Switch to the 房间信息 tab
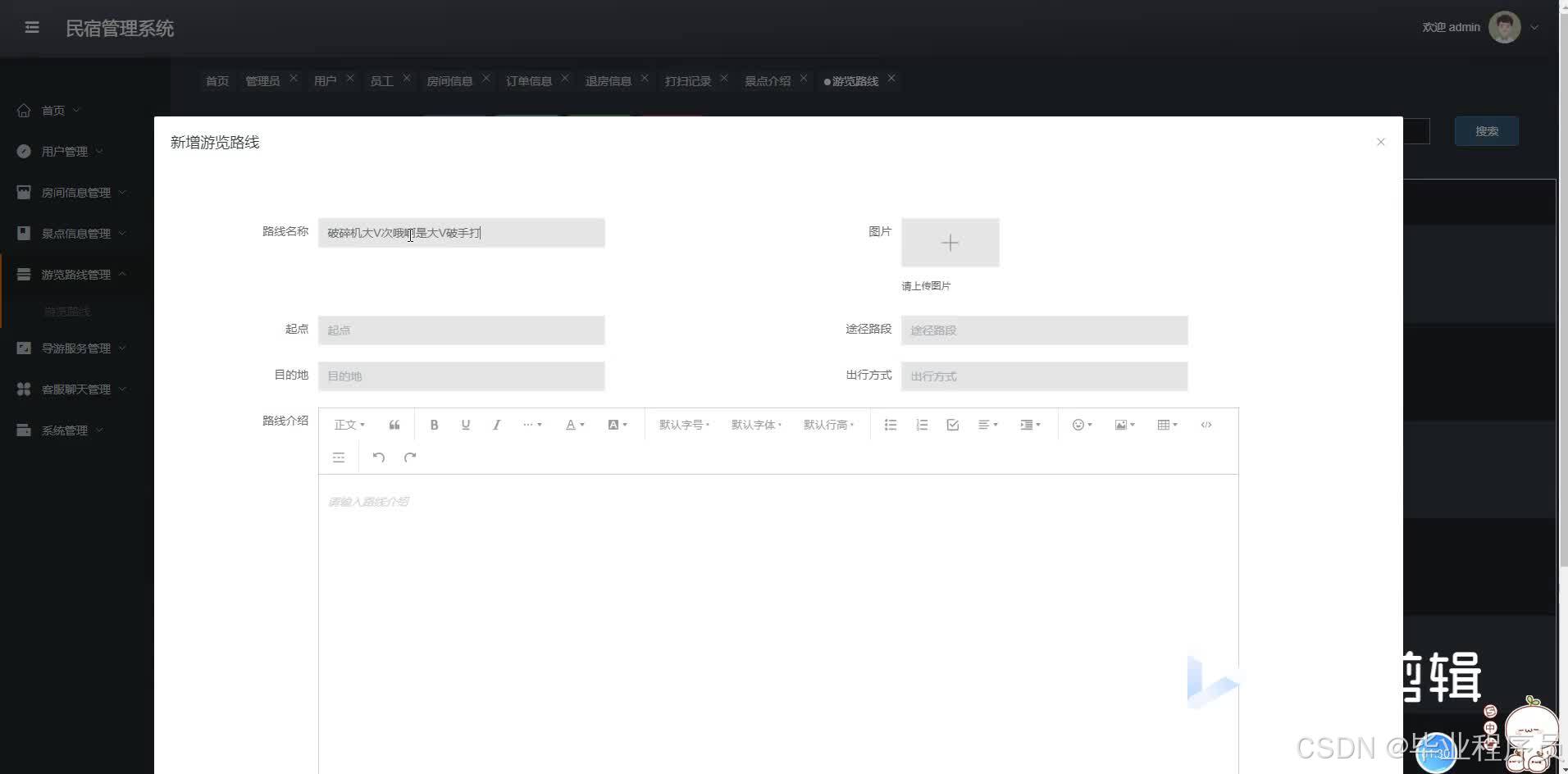This screenshot has height=774, width=1568. [x=449, y=80]
